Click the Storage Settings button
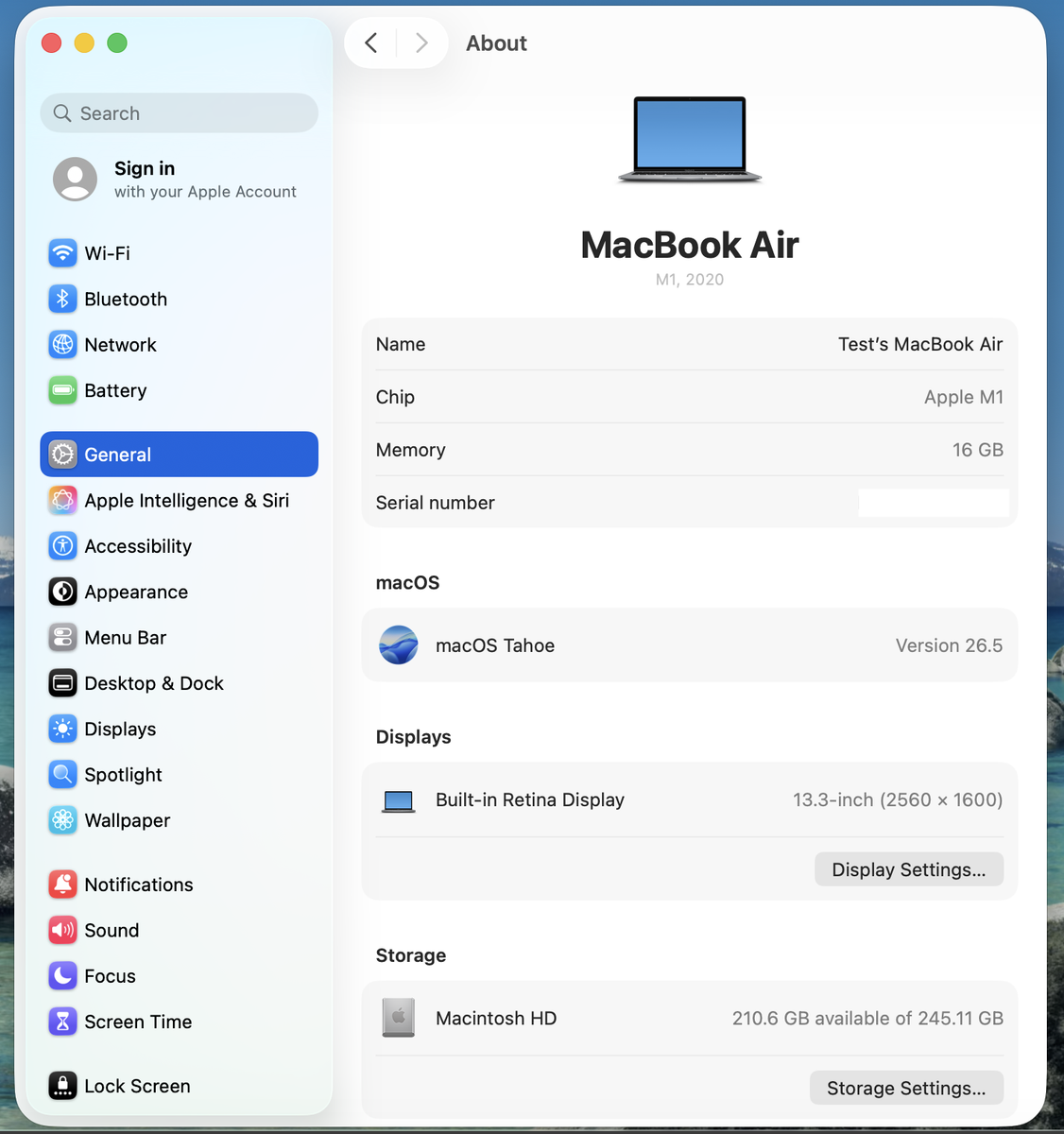 coord(906,1088)
